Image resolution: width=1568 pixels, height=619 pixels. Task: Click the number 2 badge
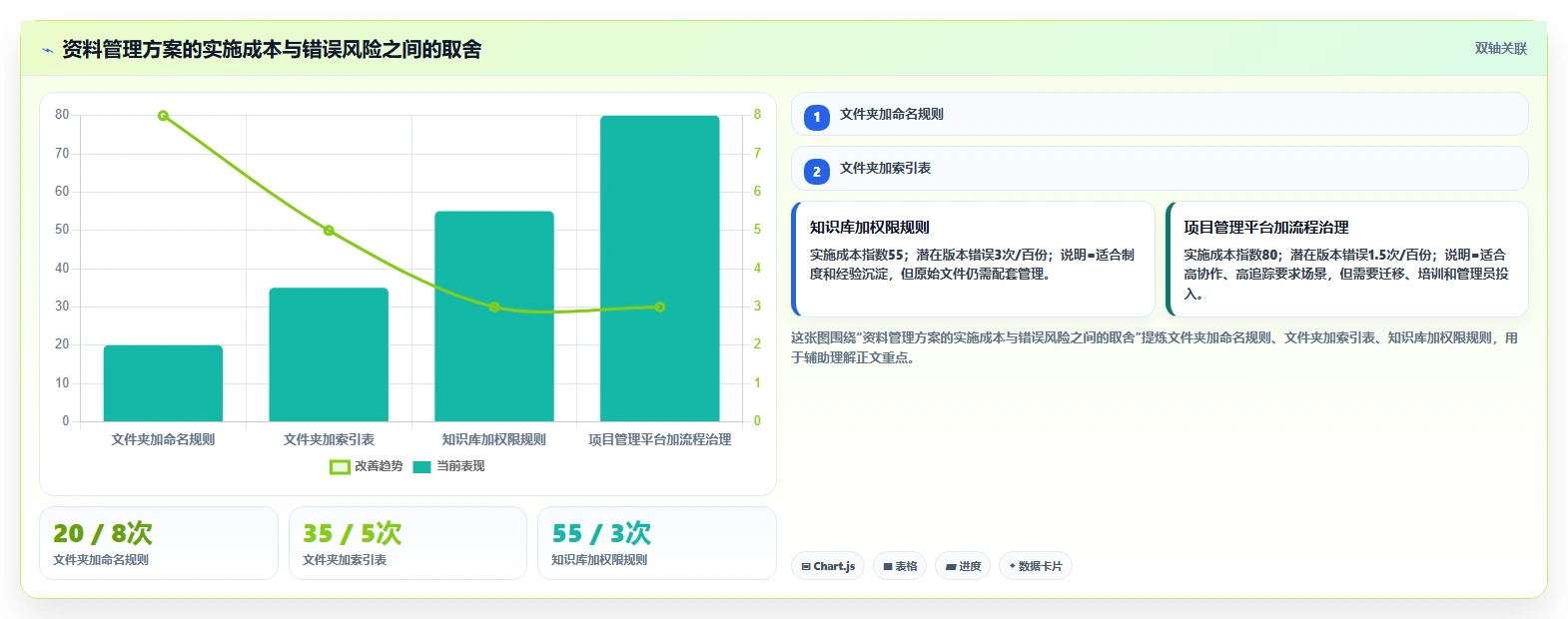(x=817, y=171)
